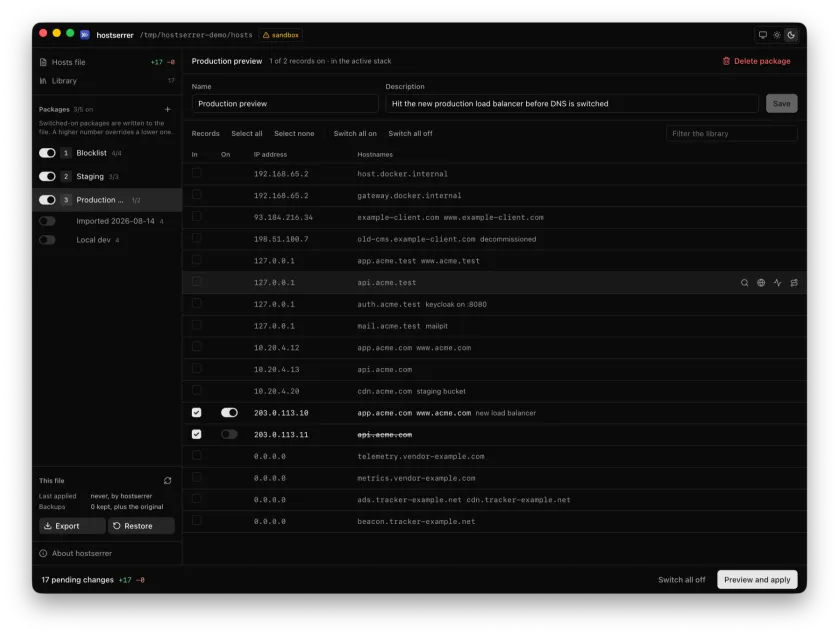Image resolution: width=840 pixels, height=637 pixels.
Task: Click the trash icon of Delete package
Action: click(726, 61)
